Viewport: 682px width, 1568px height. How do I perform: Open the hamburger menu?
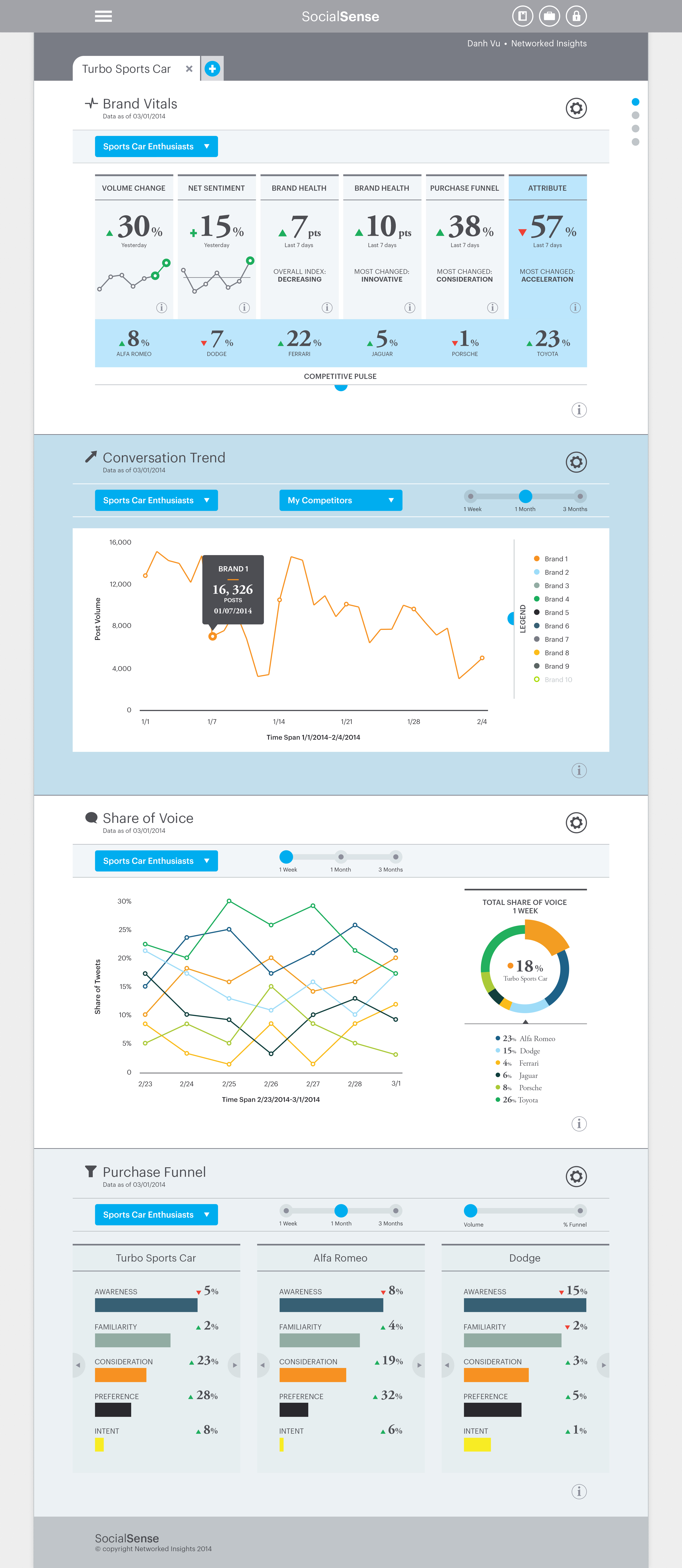(x=103, y=16)
